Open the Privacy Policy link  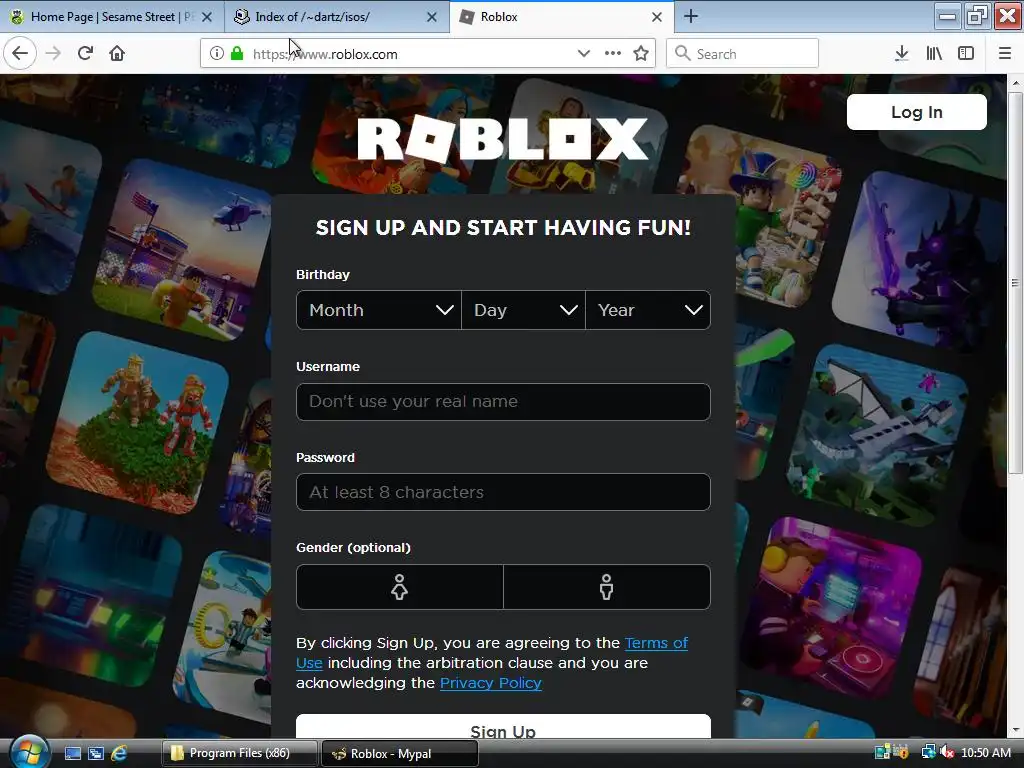click(490, 682)
